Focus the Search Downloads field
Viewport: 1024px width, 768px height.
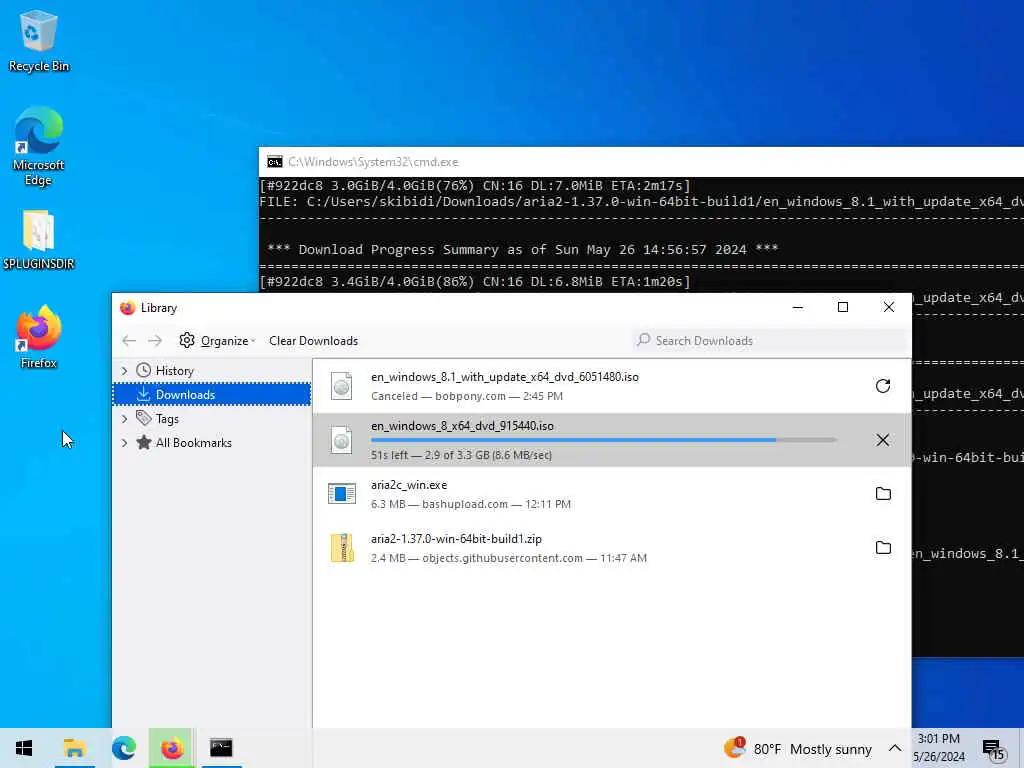(771, 340)
